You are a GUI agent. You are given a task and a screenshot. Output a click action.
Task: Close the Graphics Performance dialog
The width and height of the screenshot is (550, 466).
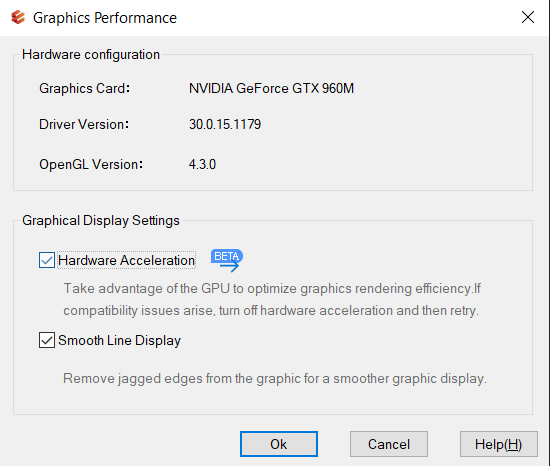528,17
